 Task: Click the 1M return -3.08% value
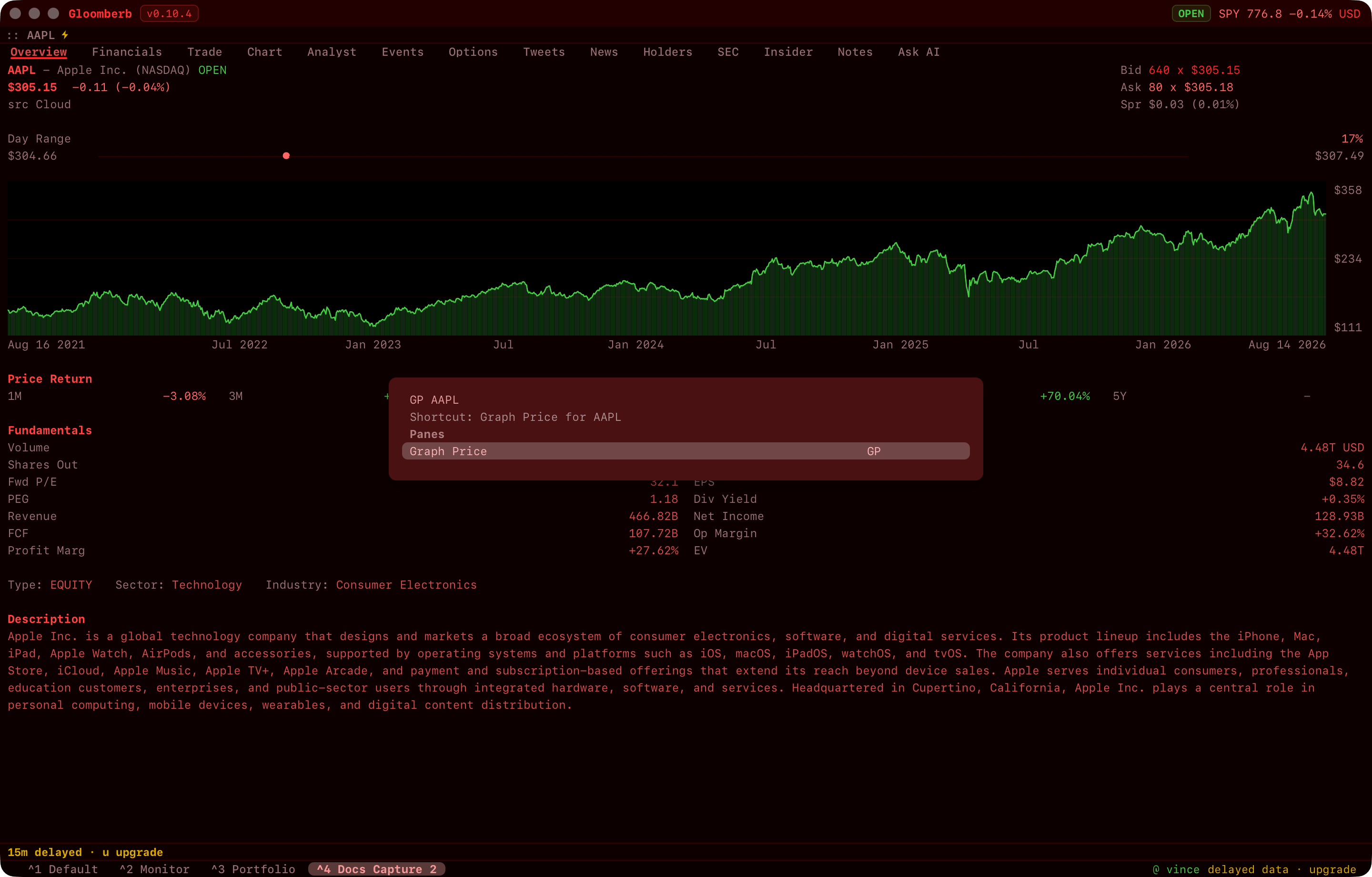click(184, 396)
